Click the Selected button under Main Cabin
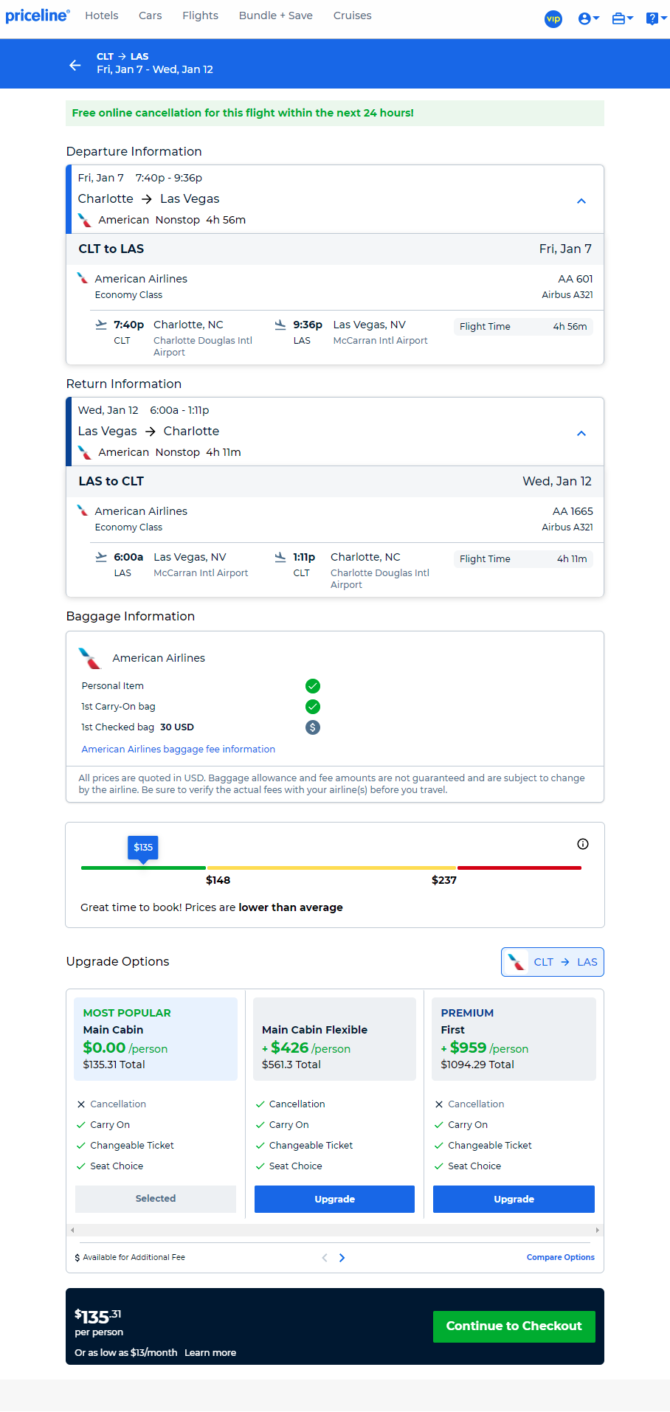Screen dimensions: 670x1412 pos(155,1199)
